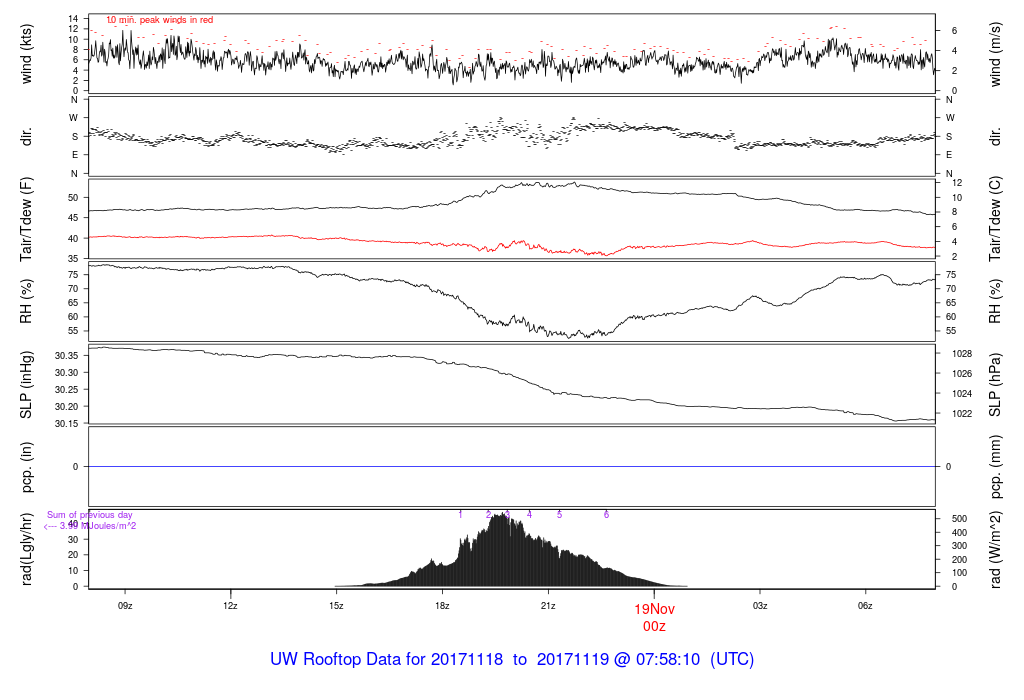Click the rad(Lgly/hr) axis title
The height and width of the screenshot is (700, 1024).
pos(26,549)
